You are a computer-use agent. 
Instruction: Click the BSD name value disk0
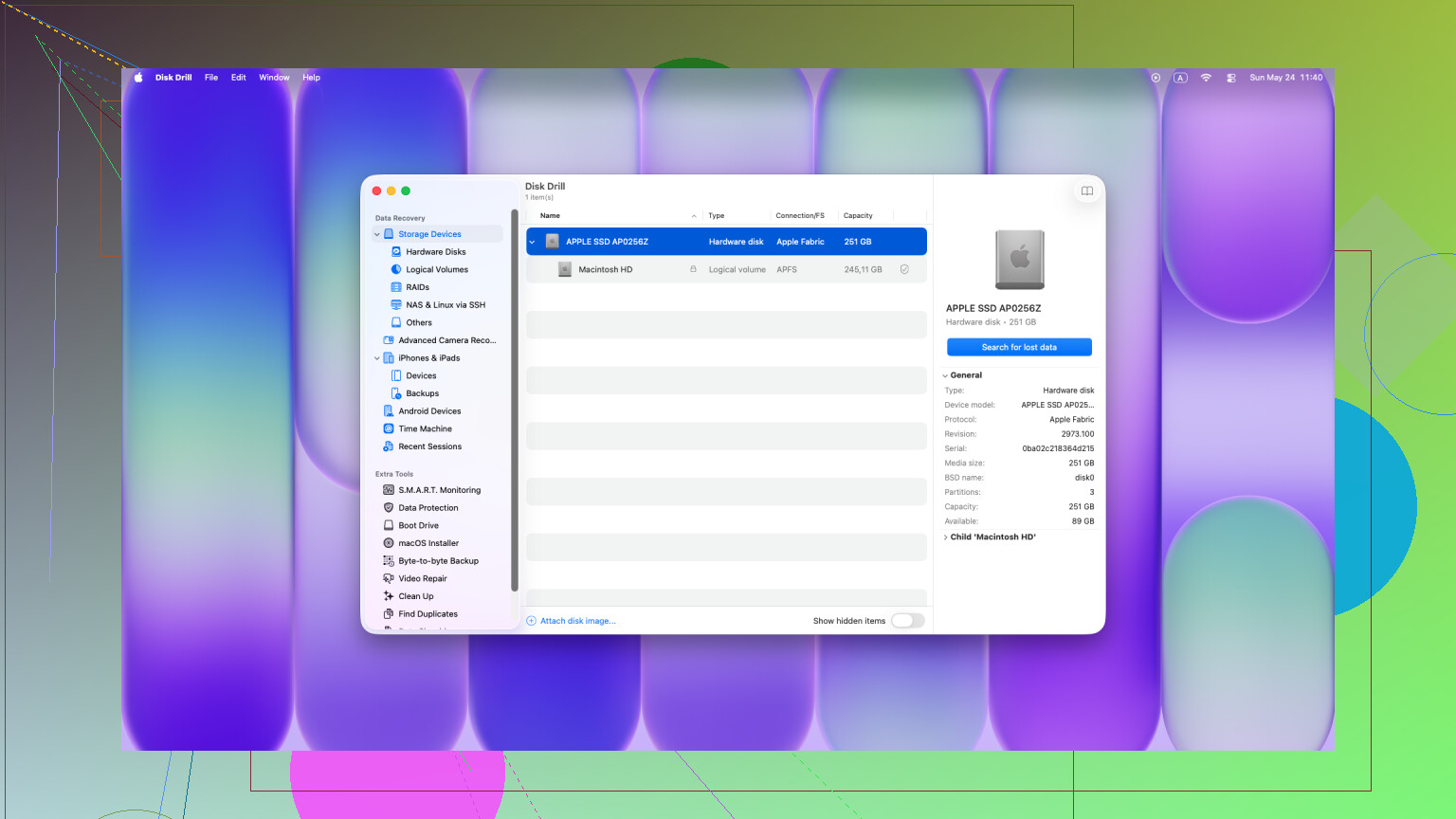(1084, 478)
